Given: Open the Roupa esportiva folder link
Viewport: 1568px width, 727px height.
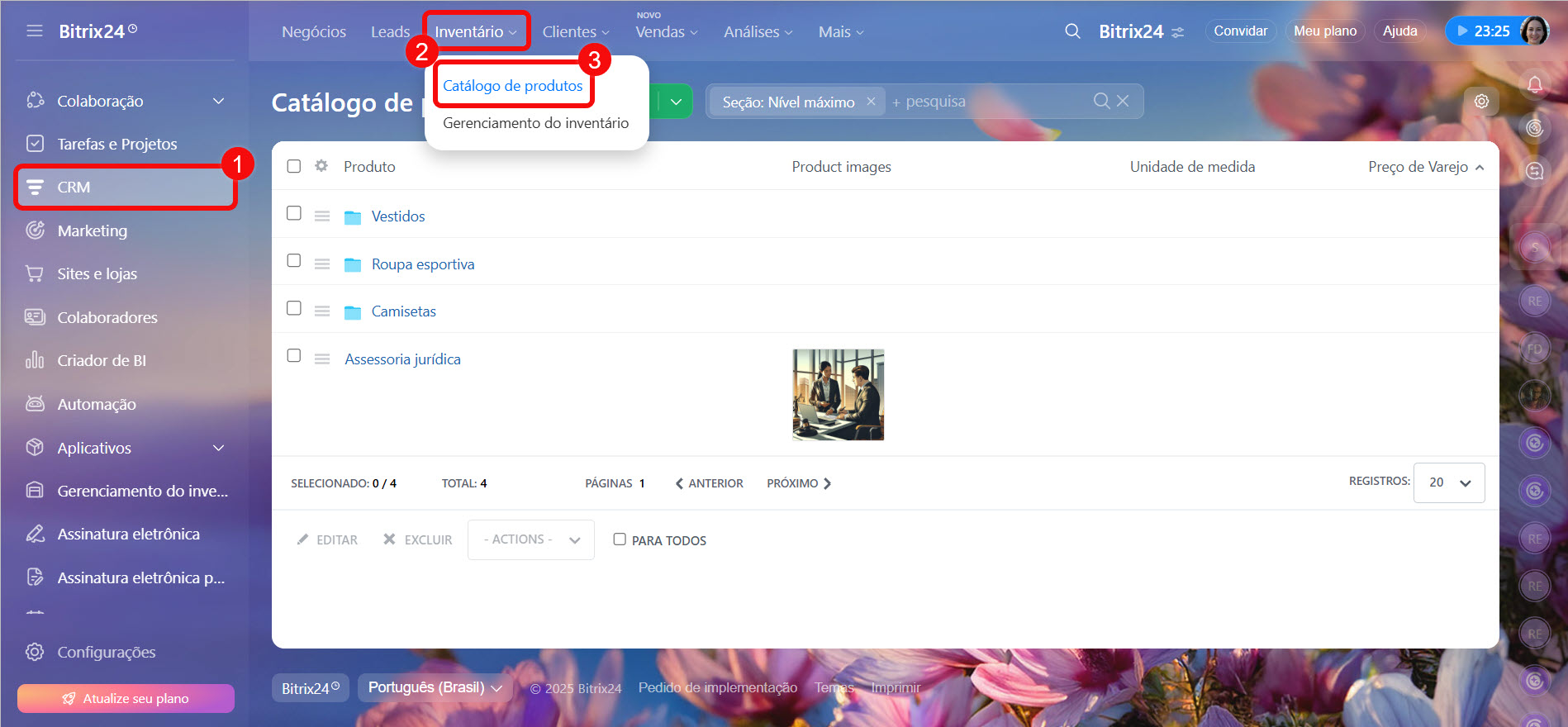Looking at the screenshot, I should point(422,264).
